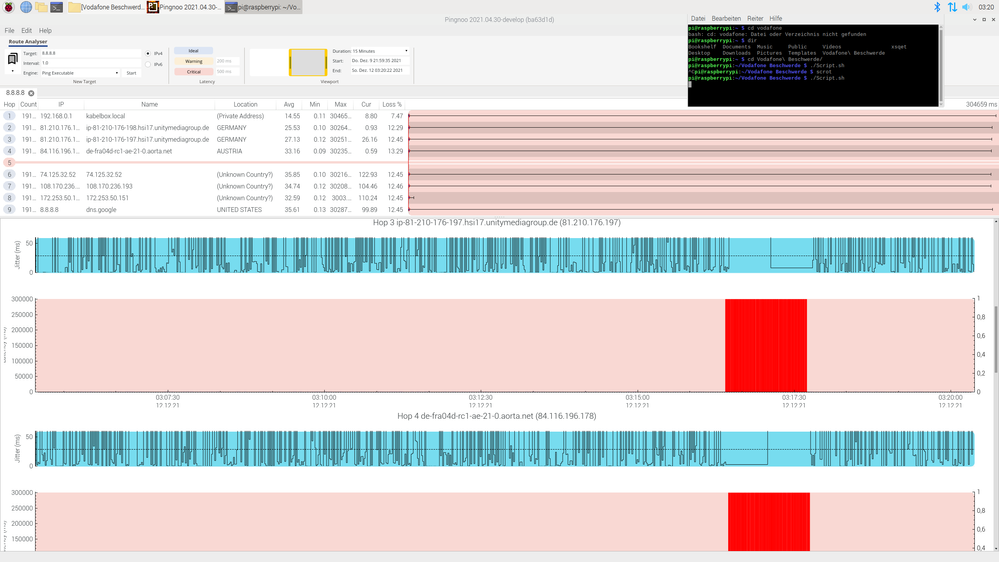Open the Bearbeiten menu in terminal
Screen dimensions: 999x562
(725, 18)
